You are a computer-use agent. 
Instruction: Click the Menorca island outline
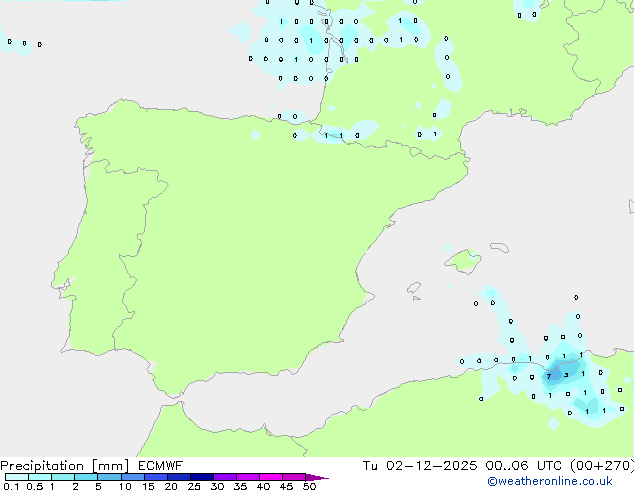tap(499, 247)
